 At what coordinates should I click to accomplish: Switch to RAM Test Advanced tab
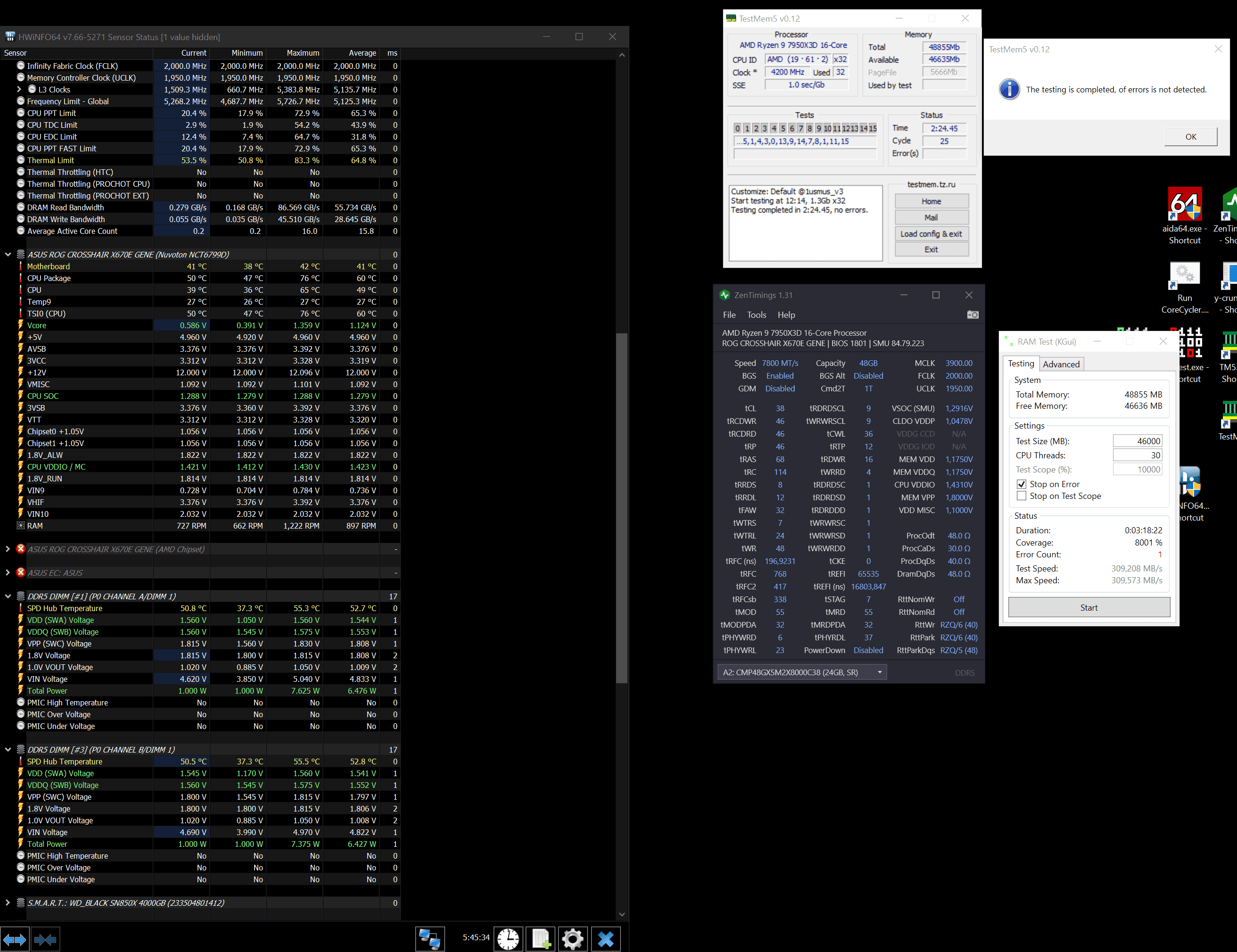[x=1061, y=364]
